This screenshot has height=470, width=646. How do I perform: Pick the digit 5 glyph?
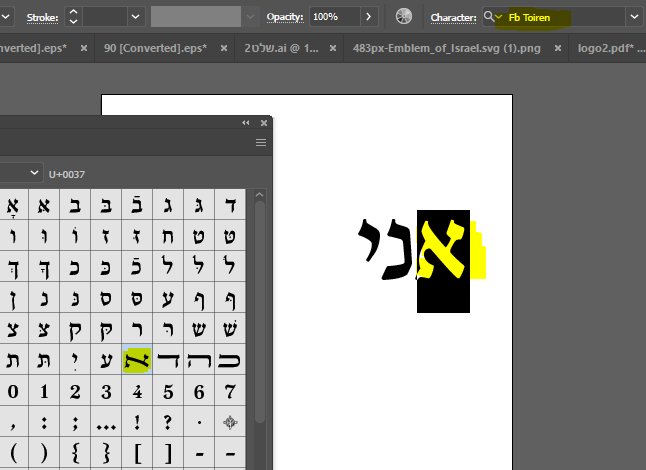[168, 391]
